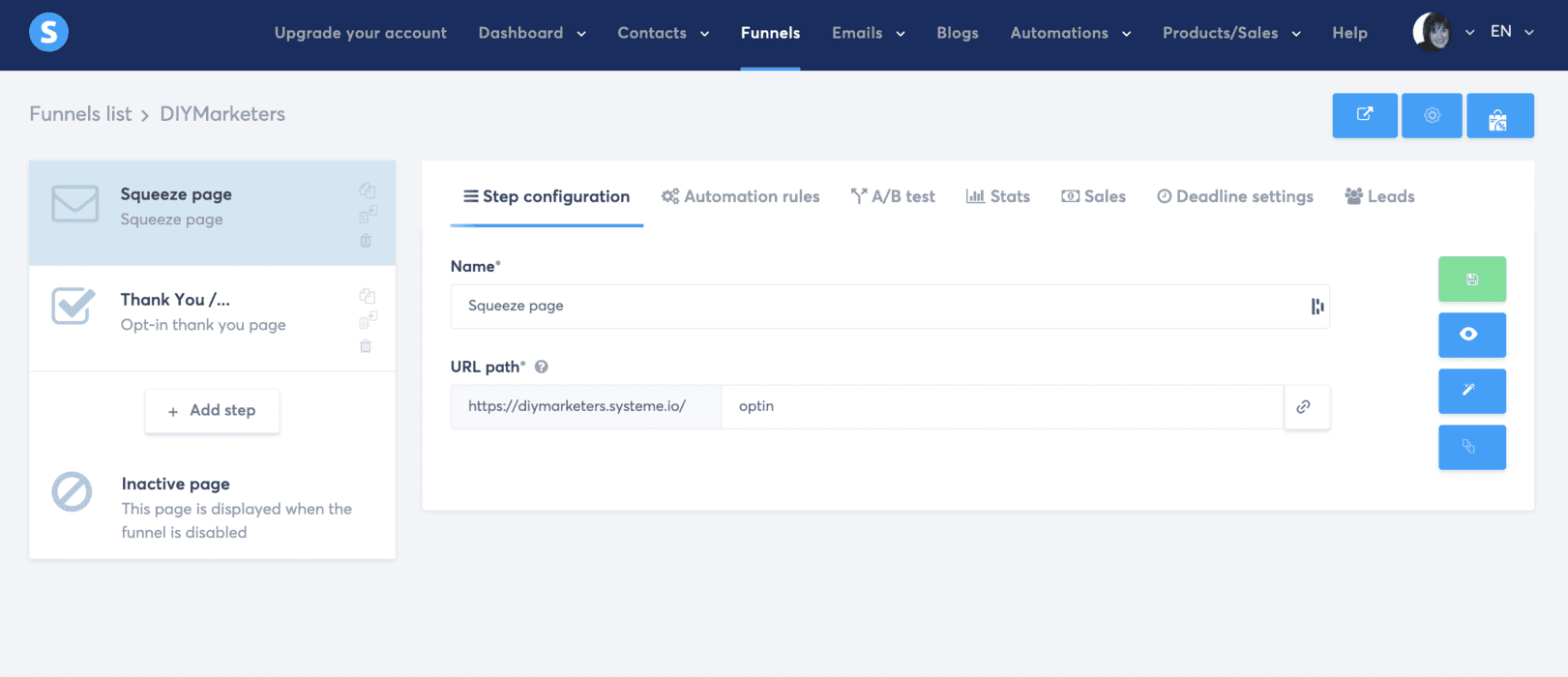Duplicate the Thank You step
Viewport: 1568px width, 677px height.
(x=367, y=296)
